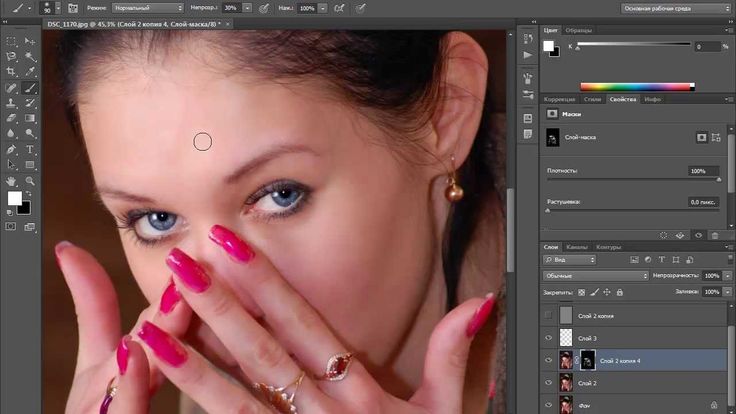Screen dimensions: 736x414
Task: Open the layer fill Заливка dropdown arrow
Action: click(x=728, y=292)
